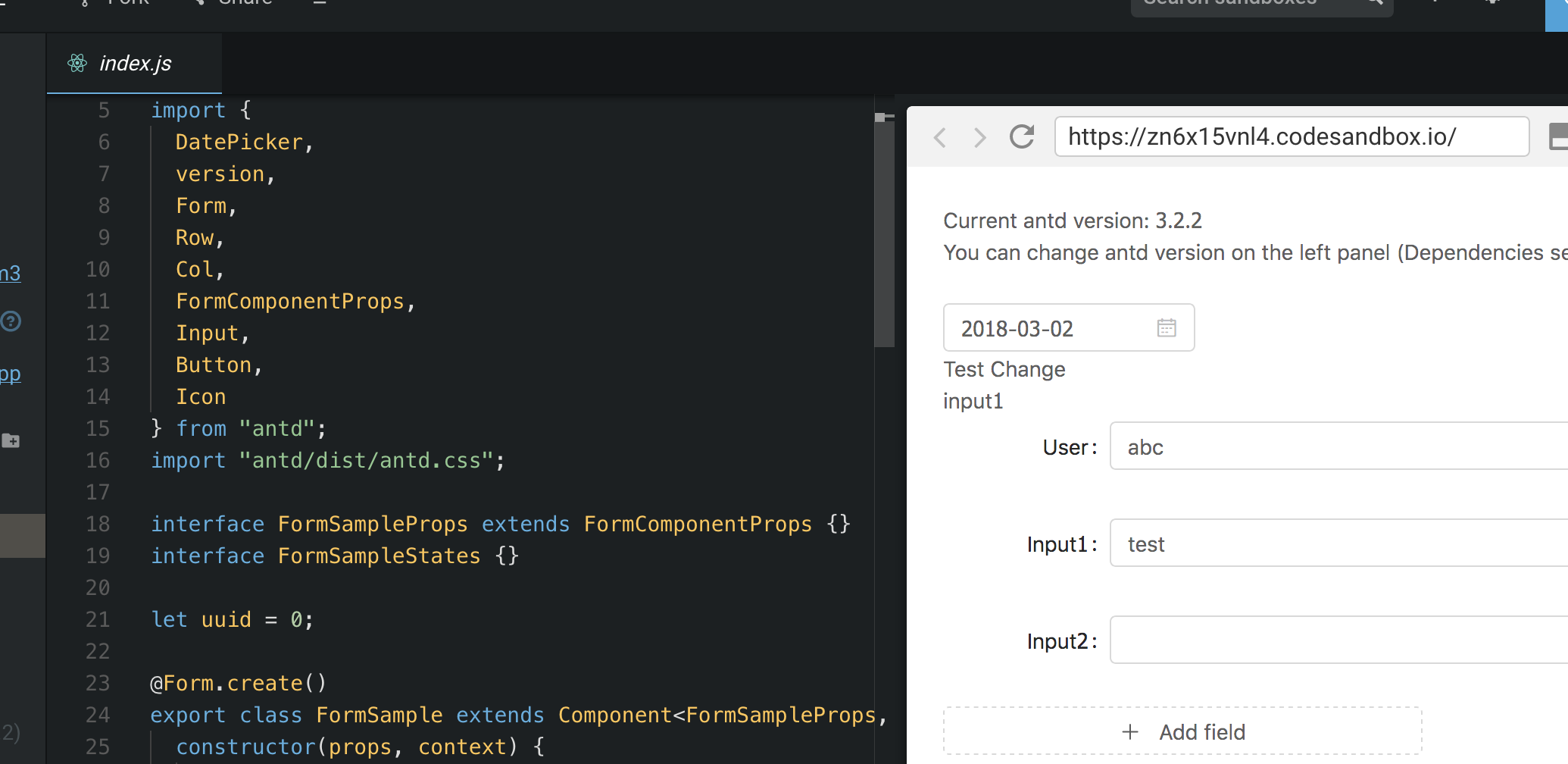Navigate back with the preview back arrow

940,137
